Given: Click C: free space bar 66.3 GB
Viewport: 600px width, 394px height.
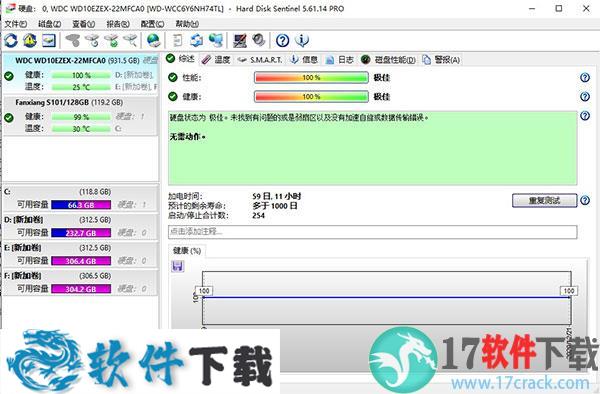Looking at the screenshot, I should (x=81, y=205).
